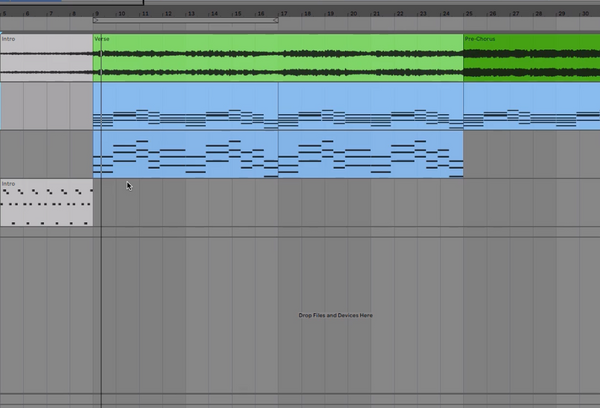The width and height of the screenshot is (600, 408).
Task: Click bar 25 in the beat-time ruler
Action: tap(469, 14)
